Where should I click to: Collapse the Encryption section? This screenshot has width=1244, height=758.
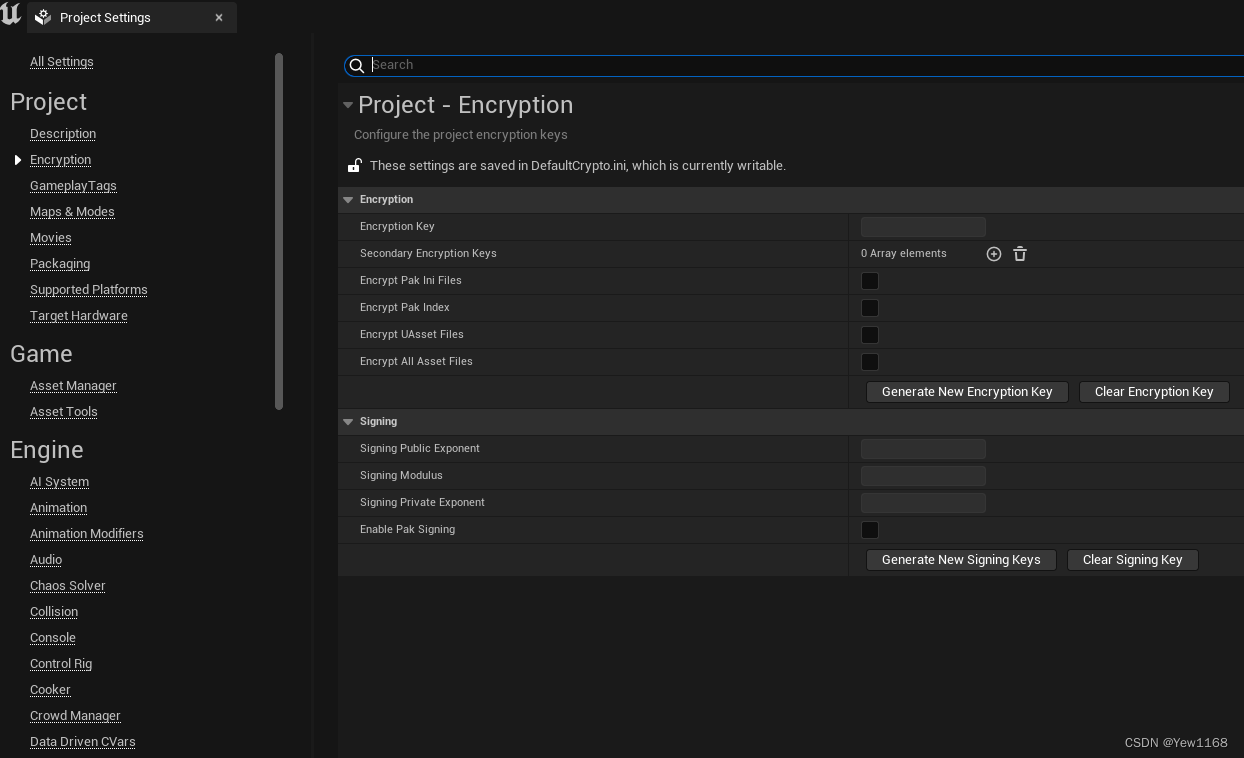(x=348, y=200)
